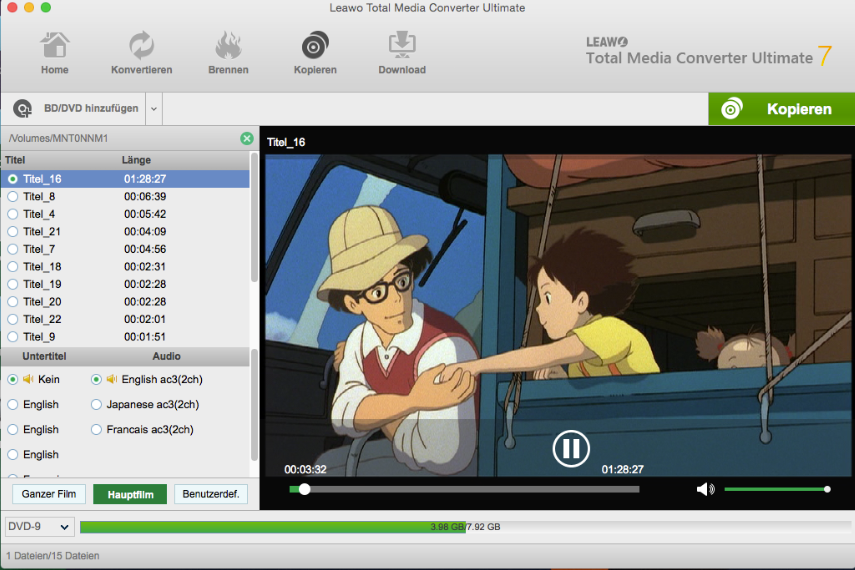The image size is (855, 570).
Task: Select Titel_4 radio button
Action: click(x=13, y=214)
